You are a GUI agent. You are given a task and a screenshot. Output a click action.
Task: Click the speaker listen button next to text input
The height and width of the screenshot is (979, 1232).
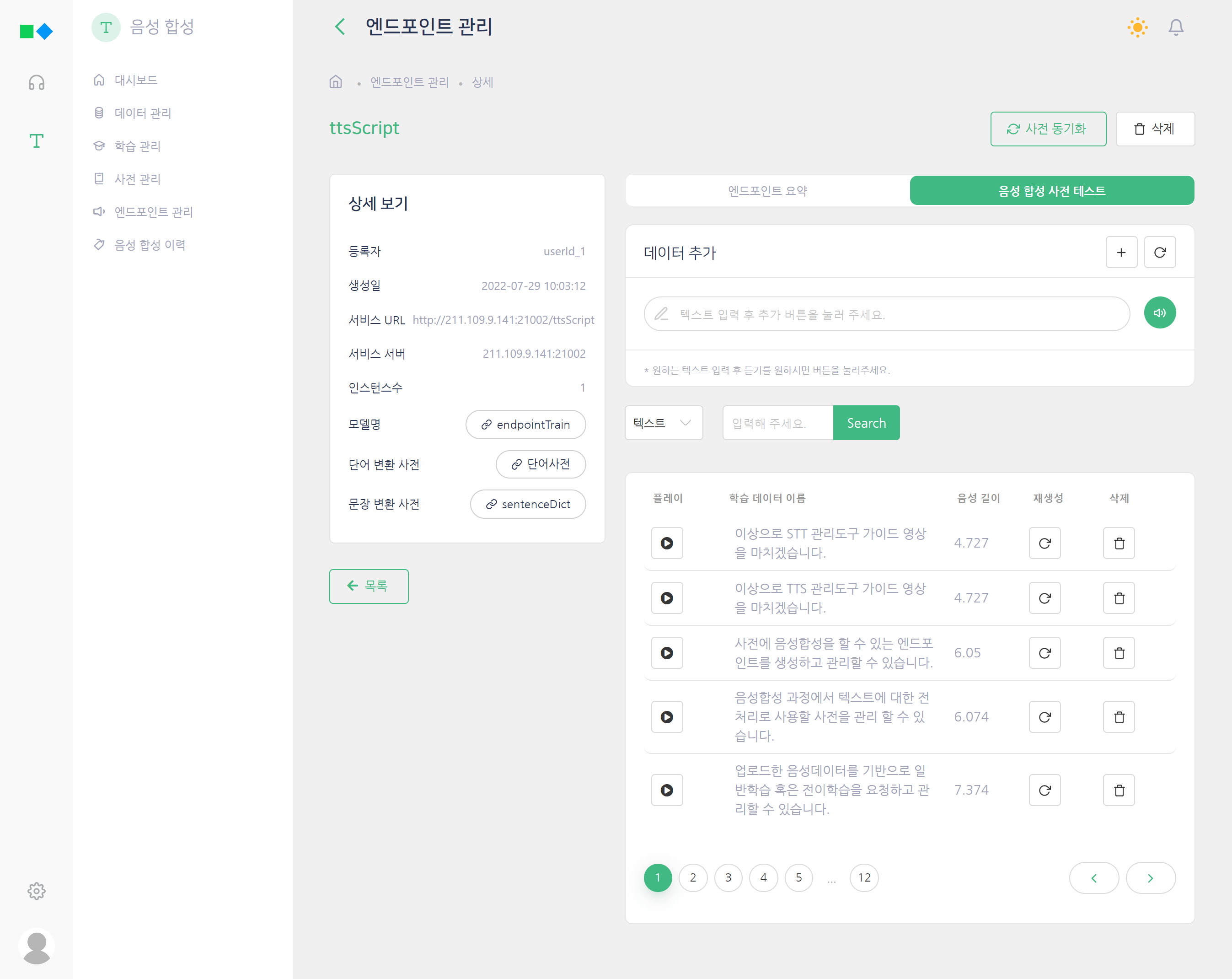coord(1159,312)
